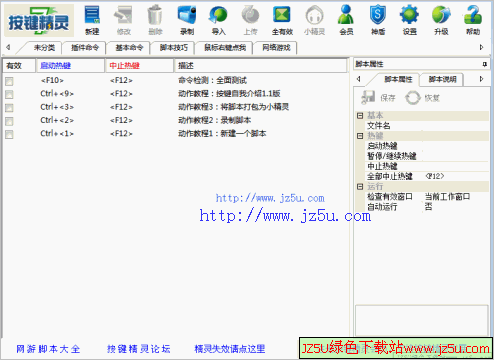Click the Ctrl+<9> start hotkey cell

[x=57, y=94]
